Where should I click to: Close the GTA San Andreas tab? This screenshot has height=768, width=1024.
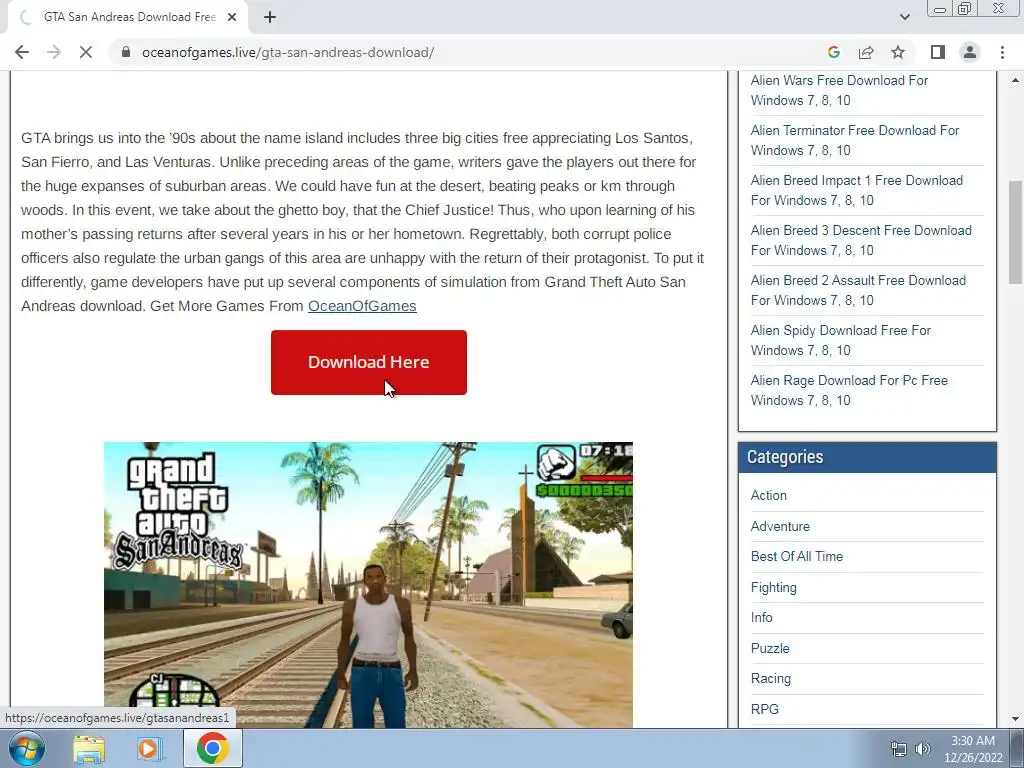232,17
